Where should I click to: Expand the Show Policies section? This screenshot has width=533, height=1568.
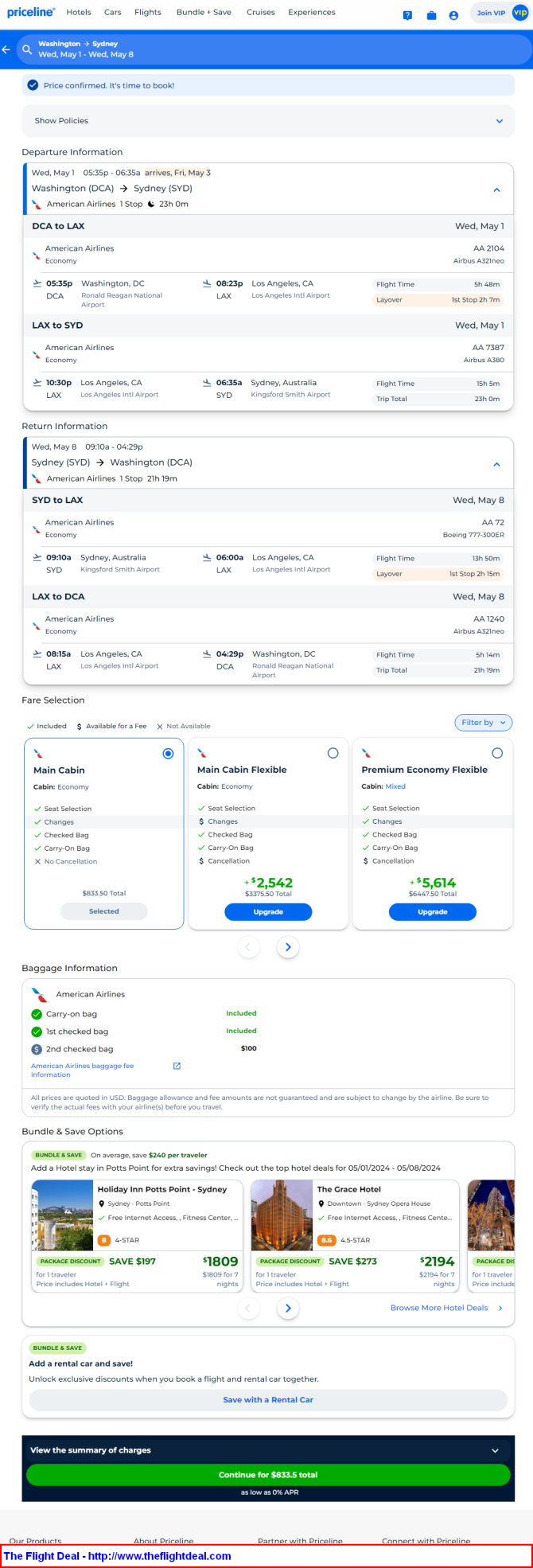point(268,121)
